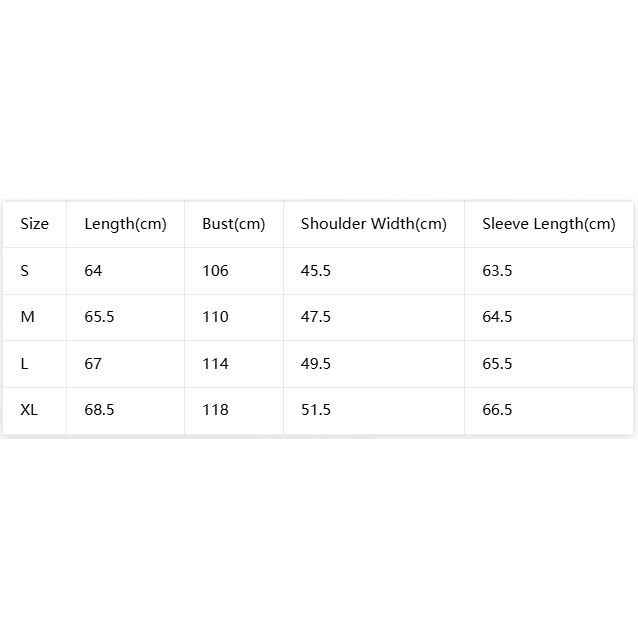Viewport: 638px width, 638px height.
Task: Select the length value 65.5
Action: [99, 317]
